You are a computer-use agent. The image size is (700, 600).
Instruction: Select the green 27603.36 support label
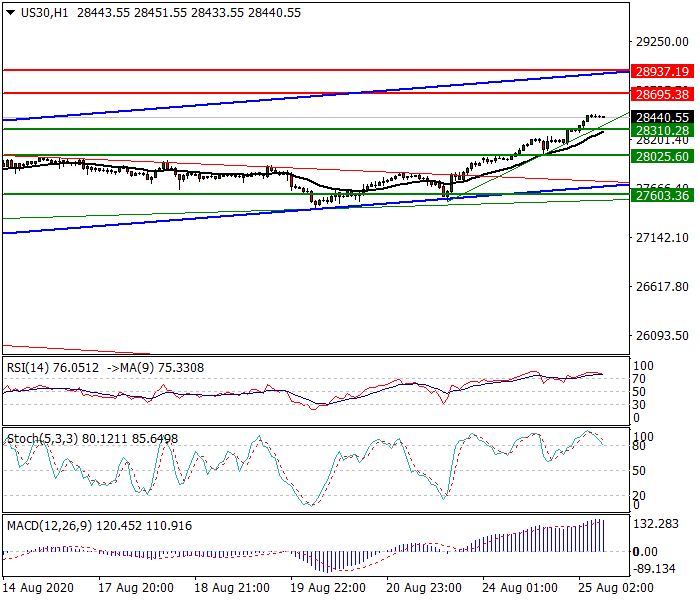point(662,195)
